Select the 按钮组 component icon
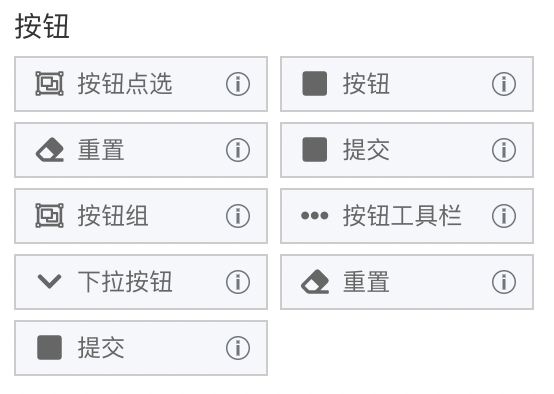 (49, 216)
